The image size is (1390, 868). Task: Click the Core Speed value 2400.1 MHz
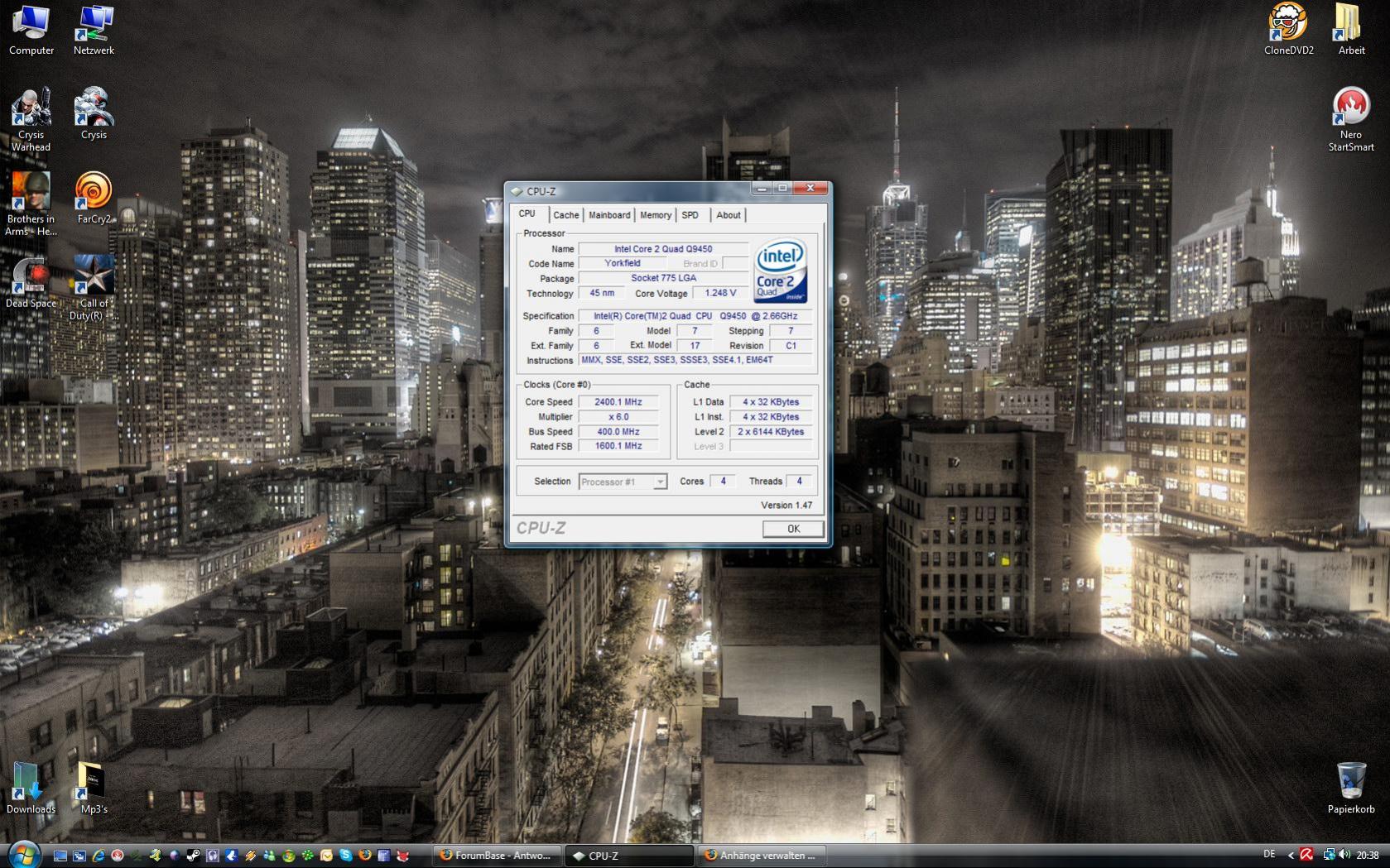click(618, 402)
